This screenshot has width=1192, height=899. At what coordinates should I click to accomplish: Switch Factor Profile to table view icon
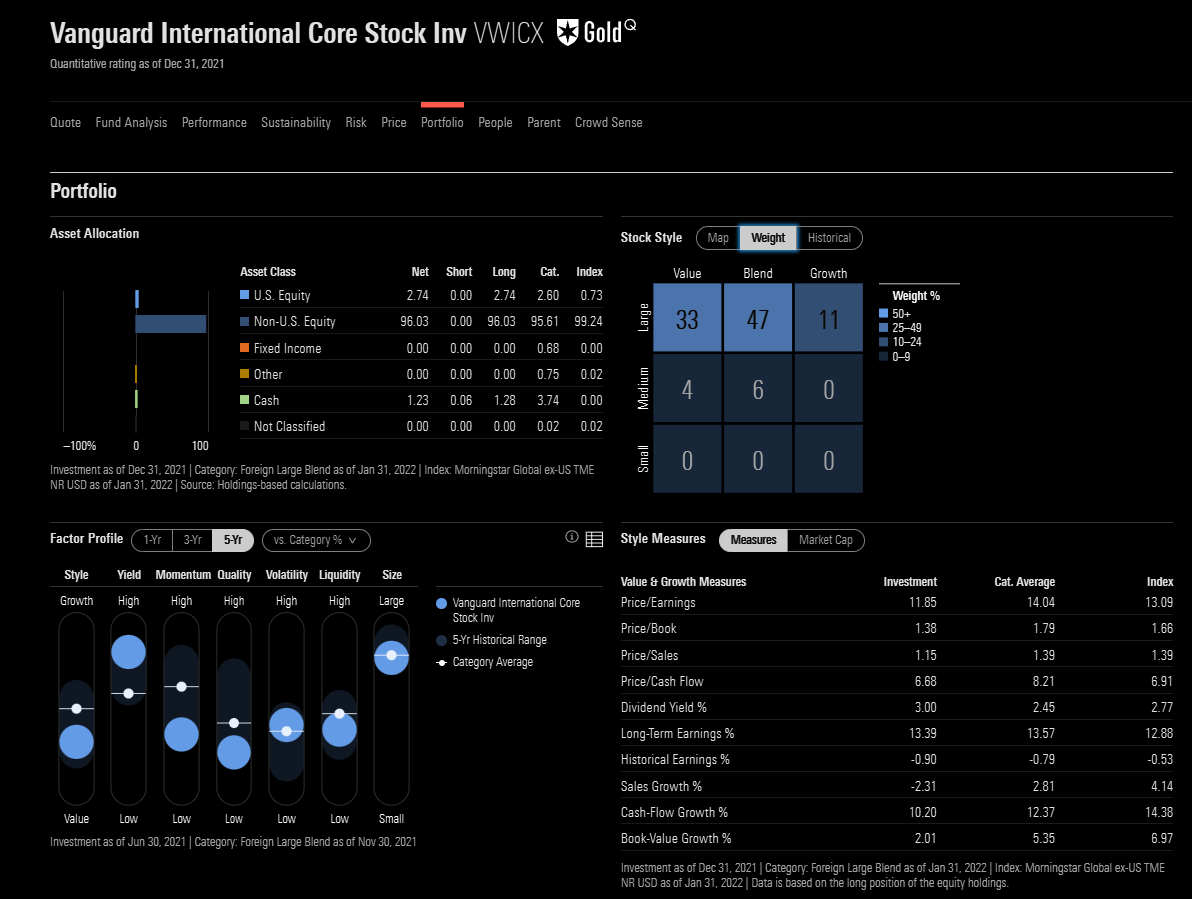(x=594, y=539)
